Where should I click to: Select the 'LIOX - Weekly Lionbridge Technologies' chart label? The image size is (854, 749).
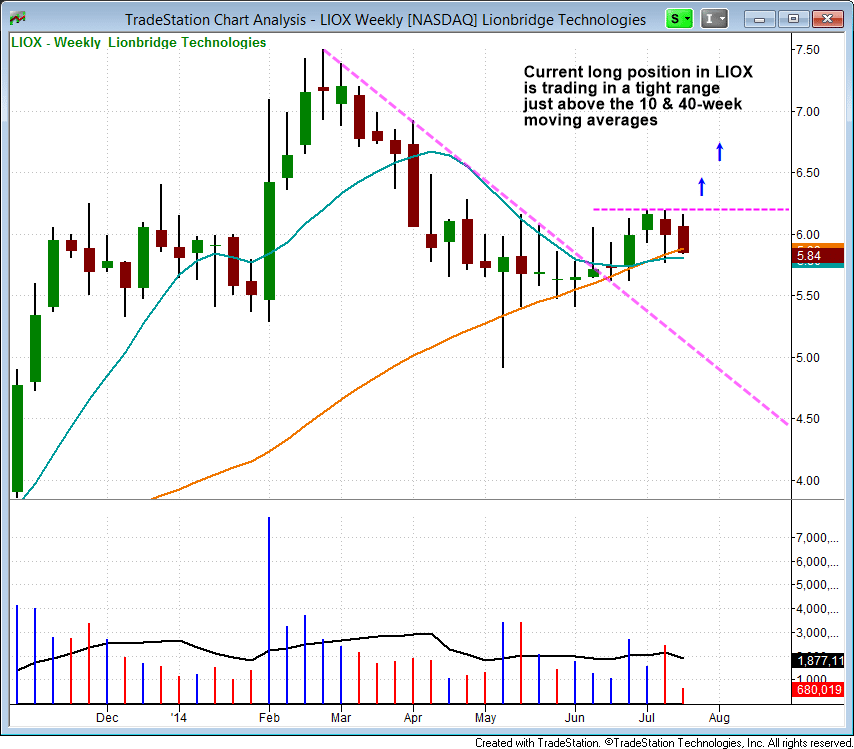coord(138,42)
